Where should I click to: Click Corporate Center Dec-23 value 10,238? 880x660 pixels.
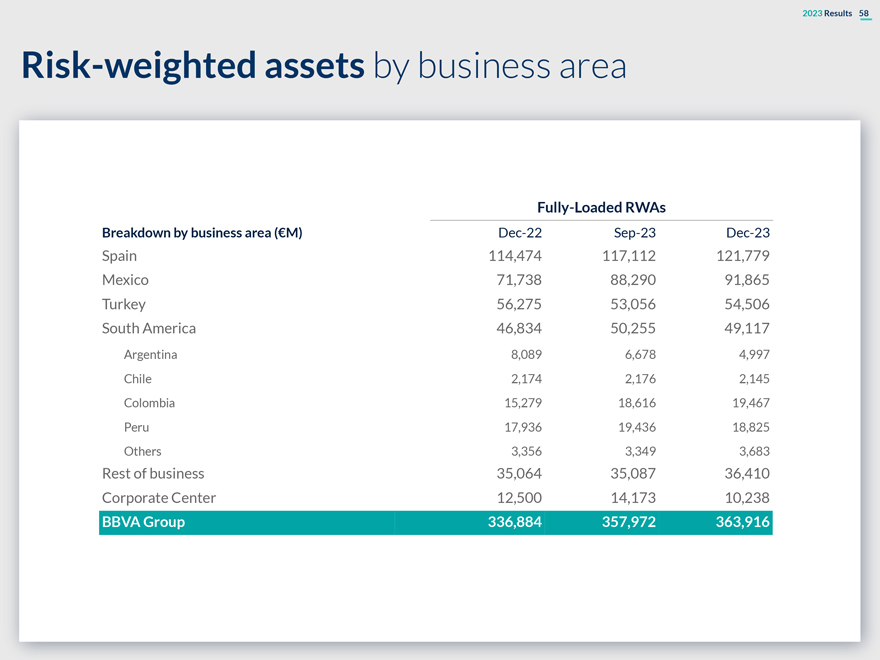click(x=746, y=498)
